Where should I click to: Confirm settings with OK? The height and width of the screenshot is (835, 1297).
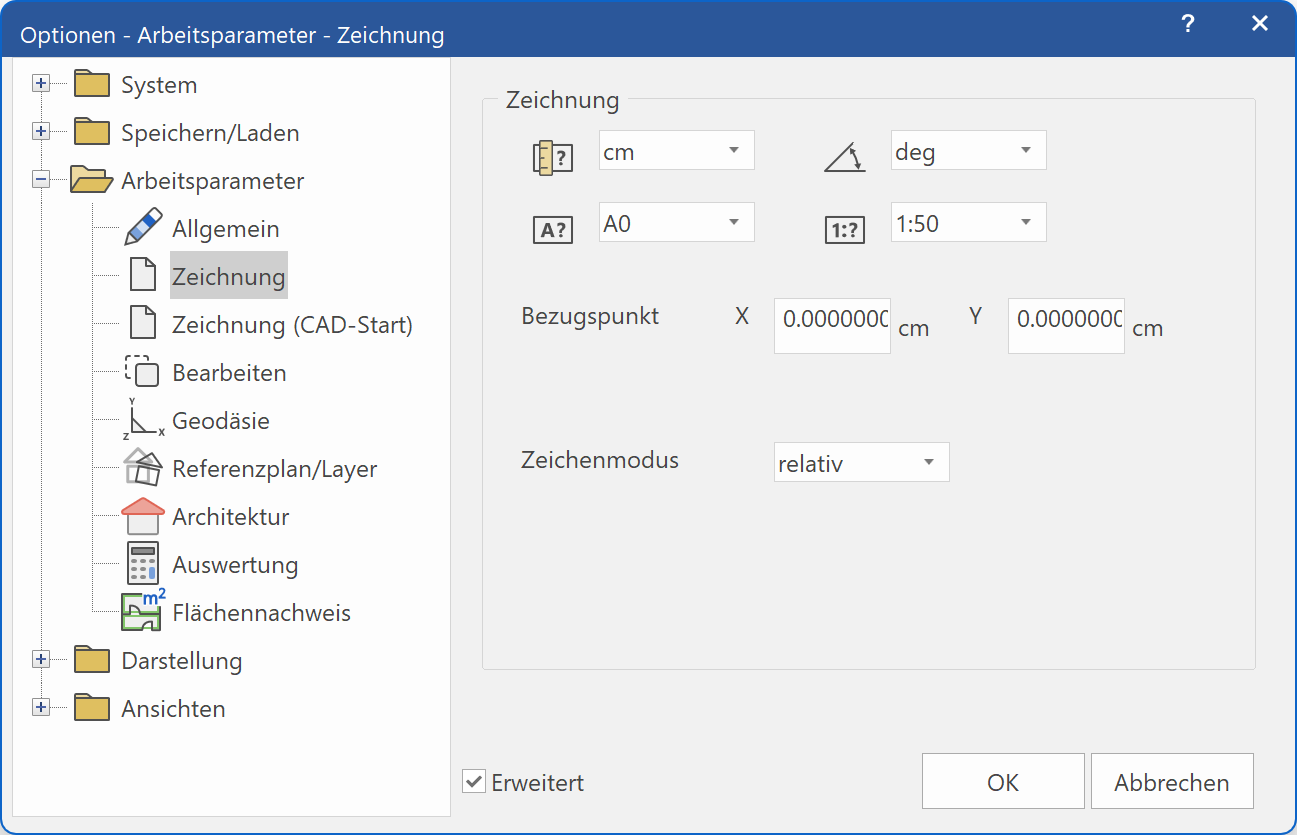[1002, 781]
